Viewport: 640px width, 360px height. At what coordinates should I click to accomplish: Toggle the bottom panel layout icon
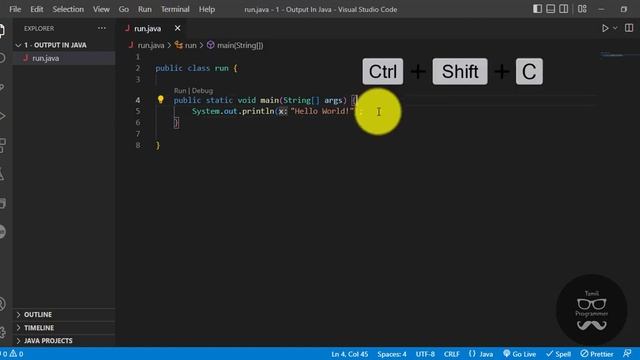551,9
